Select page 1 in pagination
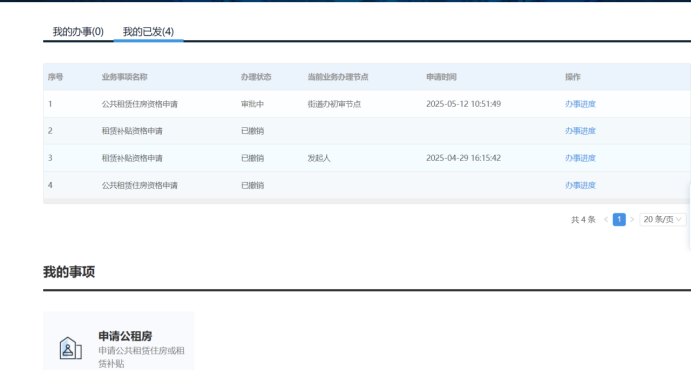 tap(619, 219)
